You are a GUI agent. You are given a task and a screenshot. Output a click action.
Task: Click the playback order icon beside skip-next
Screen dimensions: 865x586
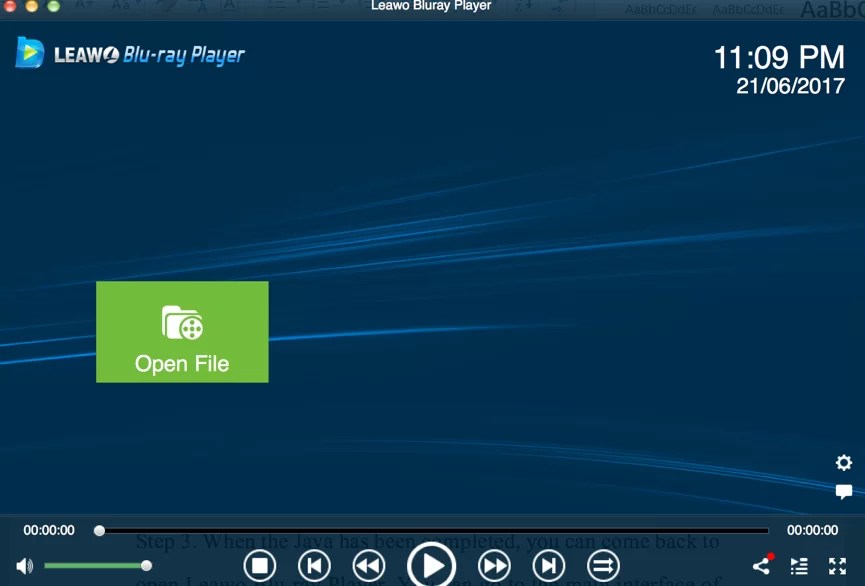[x=603, y=565]
